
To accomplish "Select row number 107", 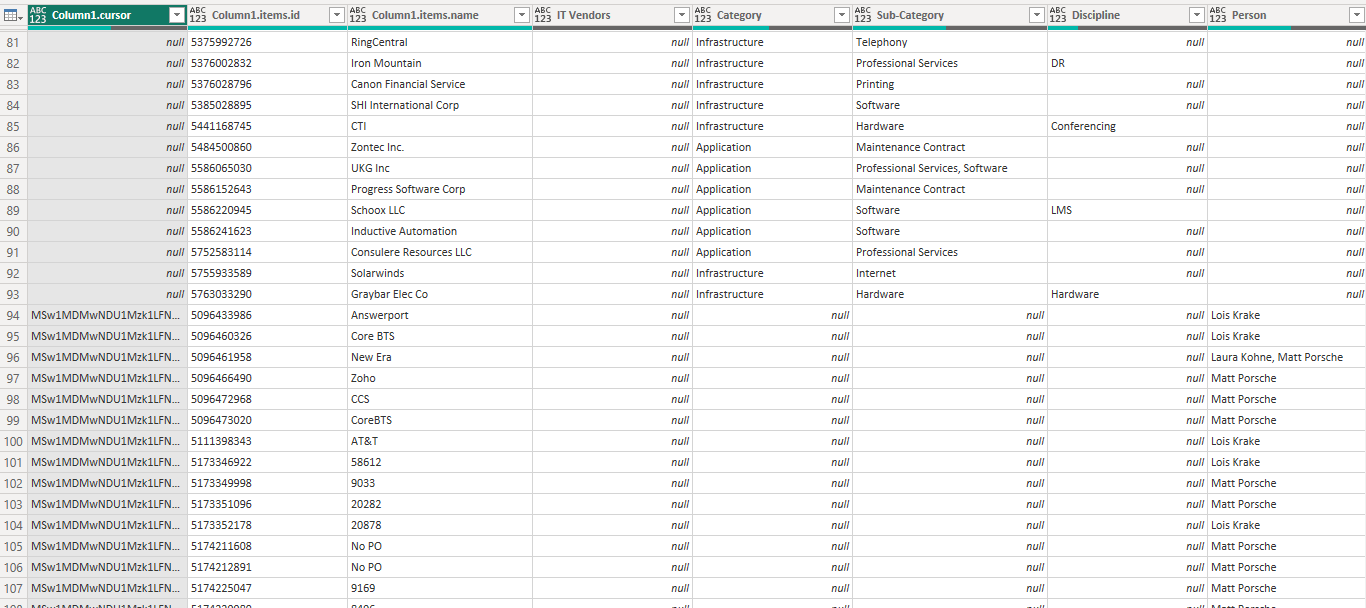I will [x=13, y=588].
